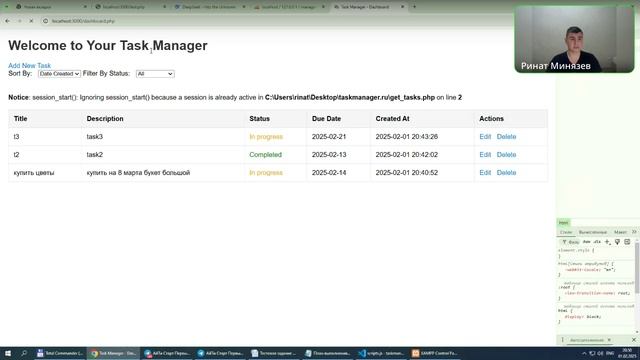Show hidden system tray icons chevron
Viewport: 640px width, 360px height.
(584, 353)
